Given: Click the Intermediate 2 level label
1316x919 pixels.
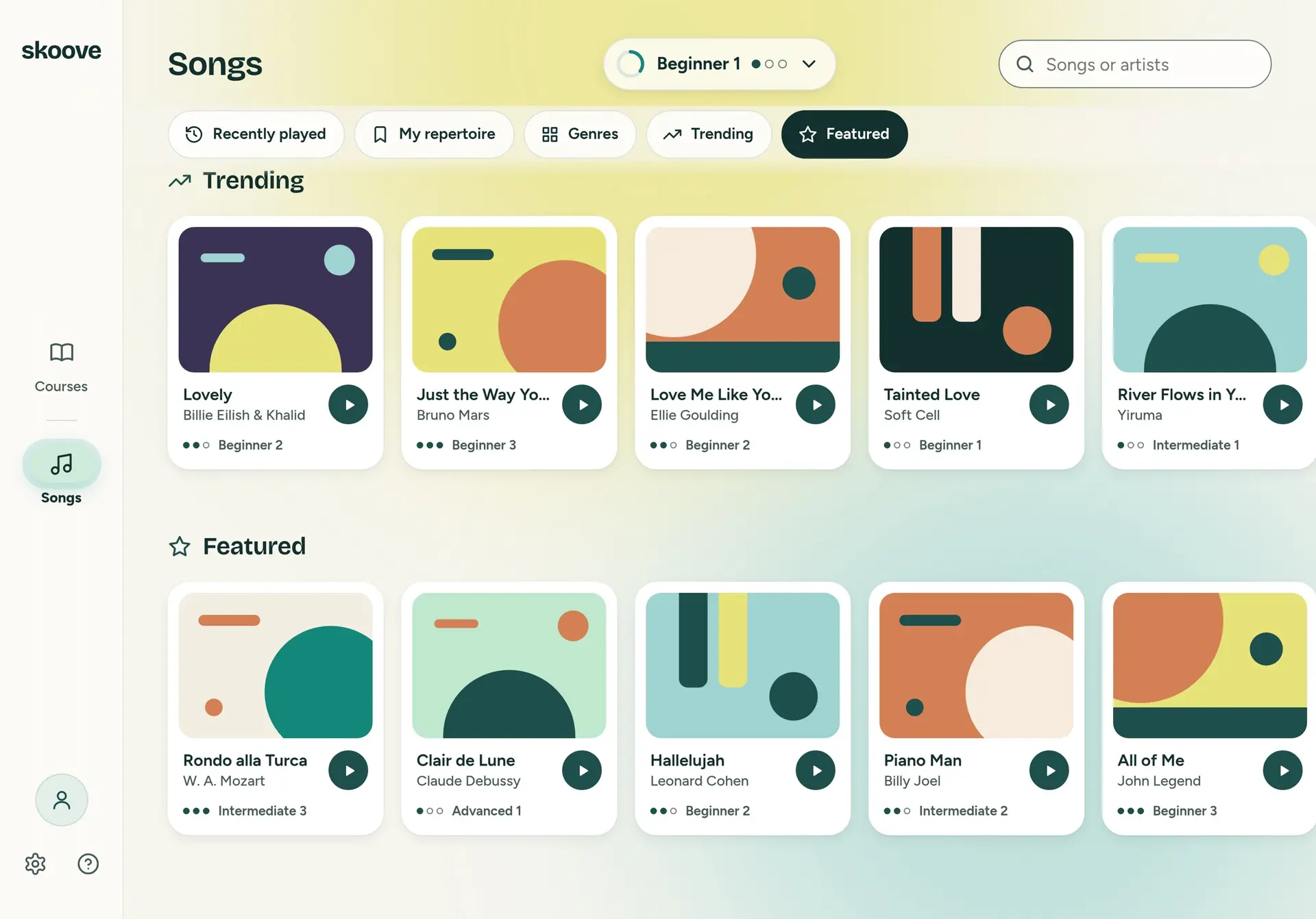Looking at the screenshot, I should click(963, 811).
